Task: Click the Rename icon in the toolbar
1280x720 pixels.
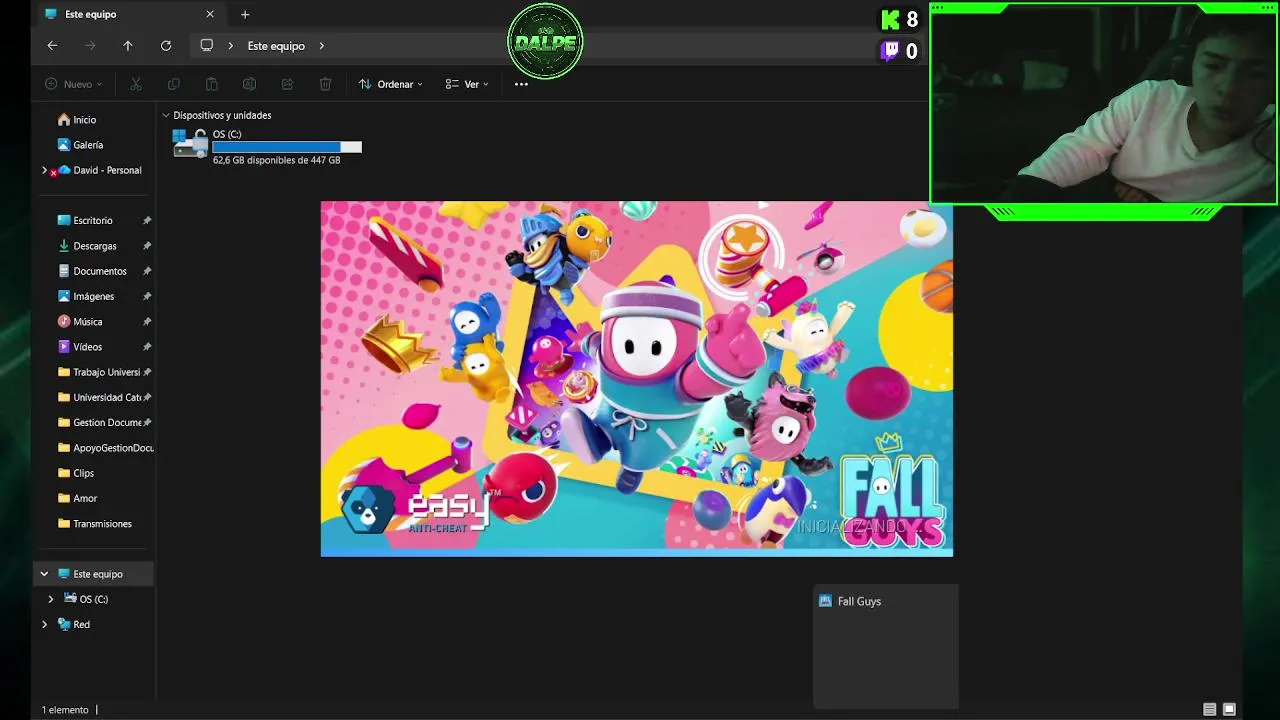Action: coord(249,84)
